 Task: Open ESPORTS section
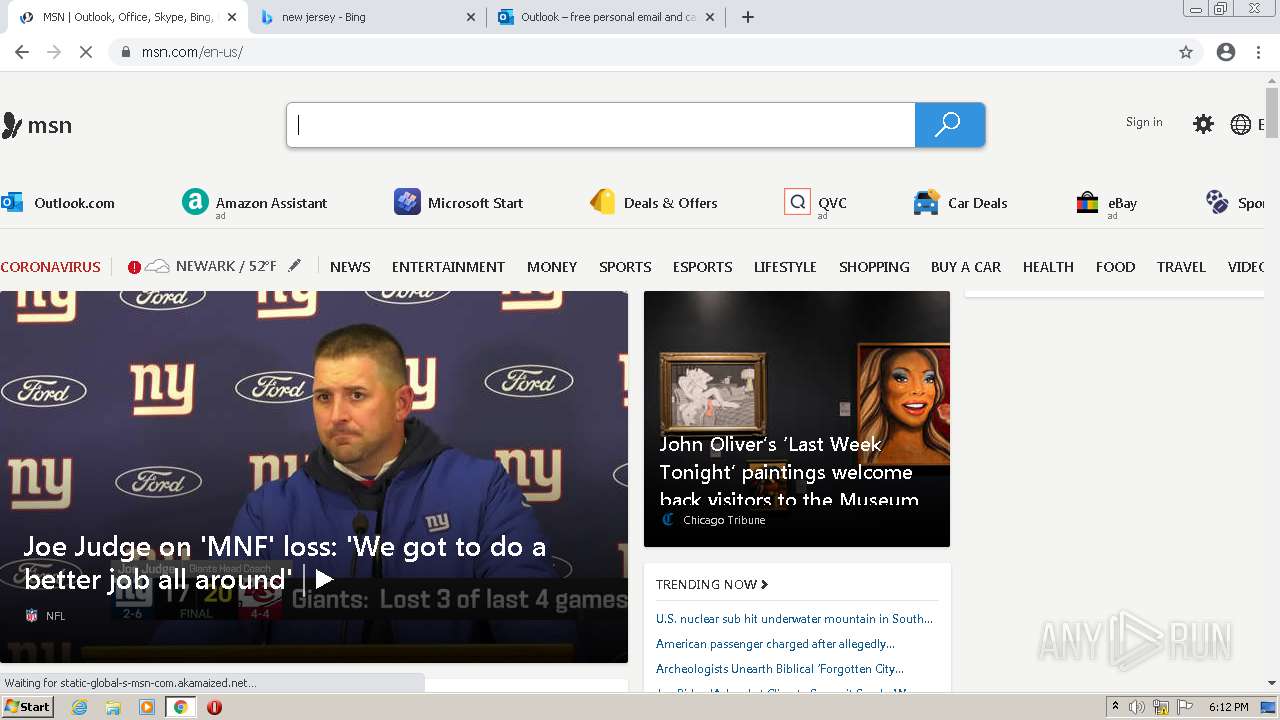point(702,267)
